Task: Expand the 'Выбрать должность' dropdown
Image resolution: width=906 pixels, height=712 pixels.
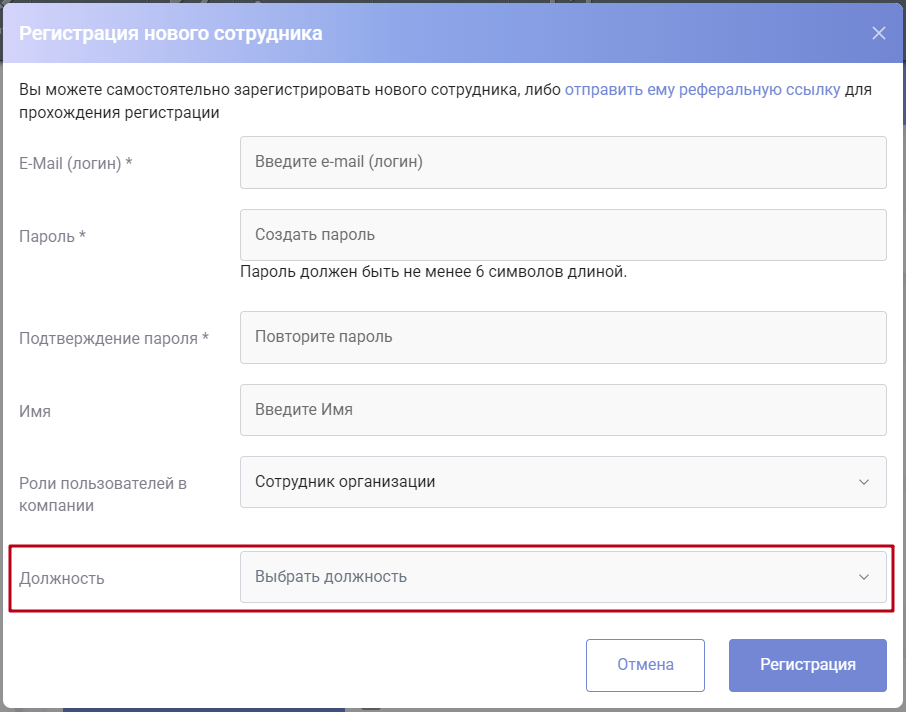Action: (x=563, y=577)
